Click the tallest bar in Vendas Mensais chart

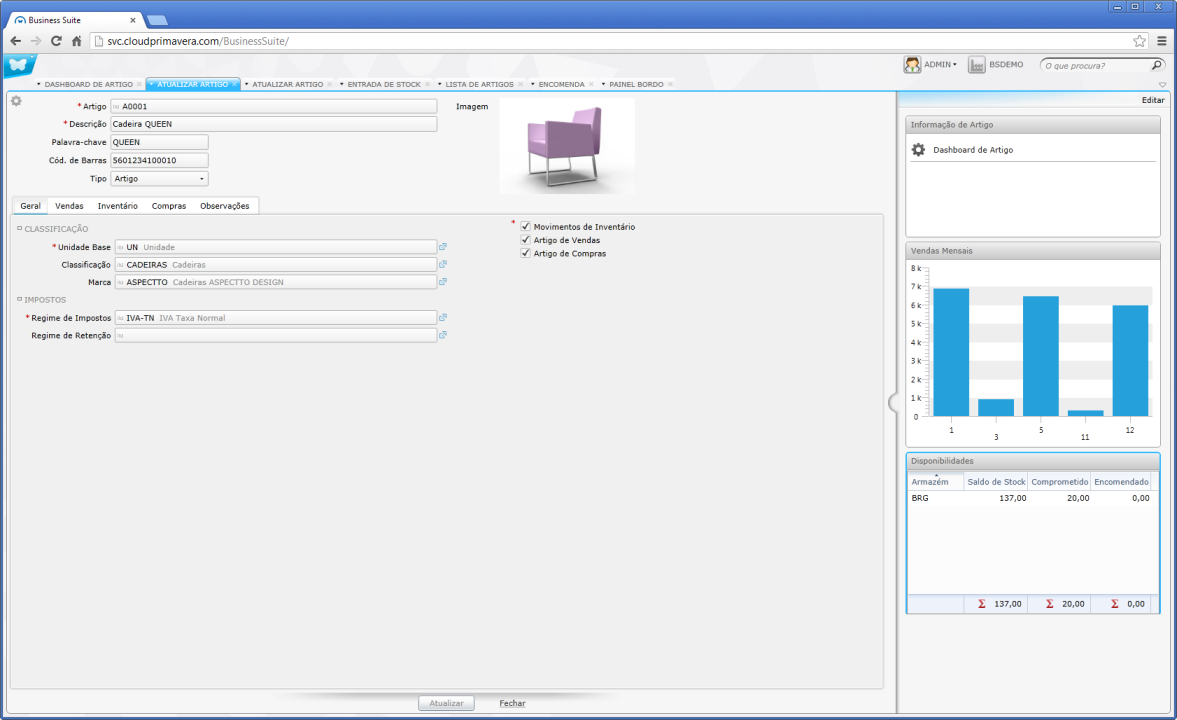[951, 350]
